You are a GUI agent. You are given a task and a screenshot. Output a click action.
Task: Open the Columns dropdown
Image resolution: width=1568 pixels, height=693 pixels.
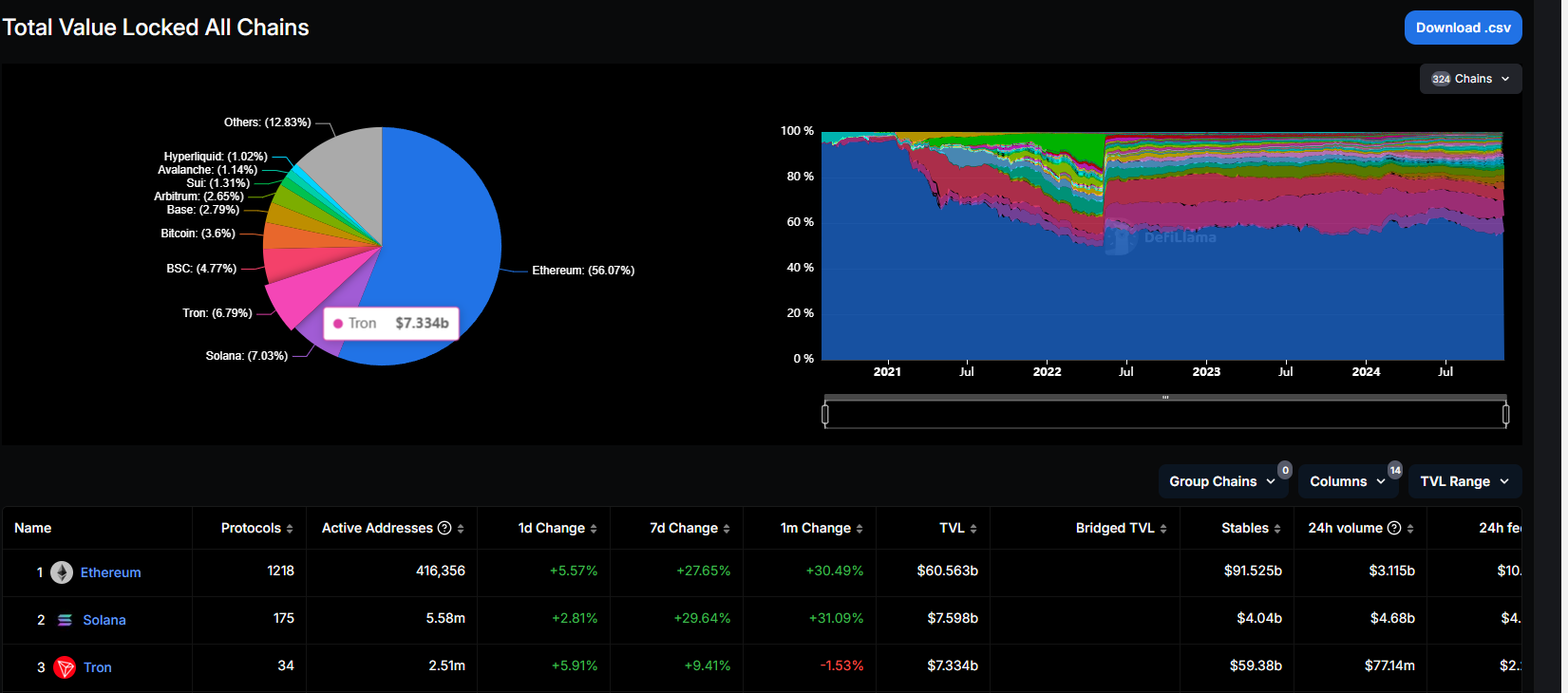click(1349, 481)
